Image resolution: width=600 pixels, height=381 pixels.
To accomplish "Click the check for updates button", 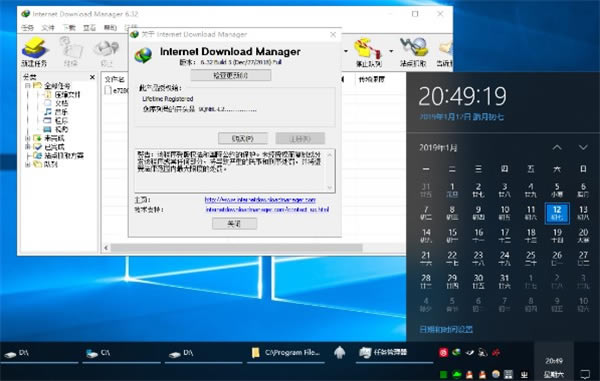I will tap(231, 75).
